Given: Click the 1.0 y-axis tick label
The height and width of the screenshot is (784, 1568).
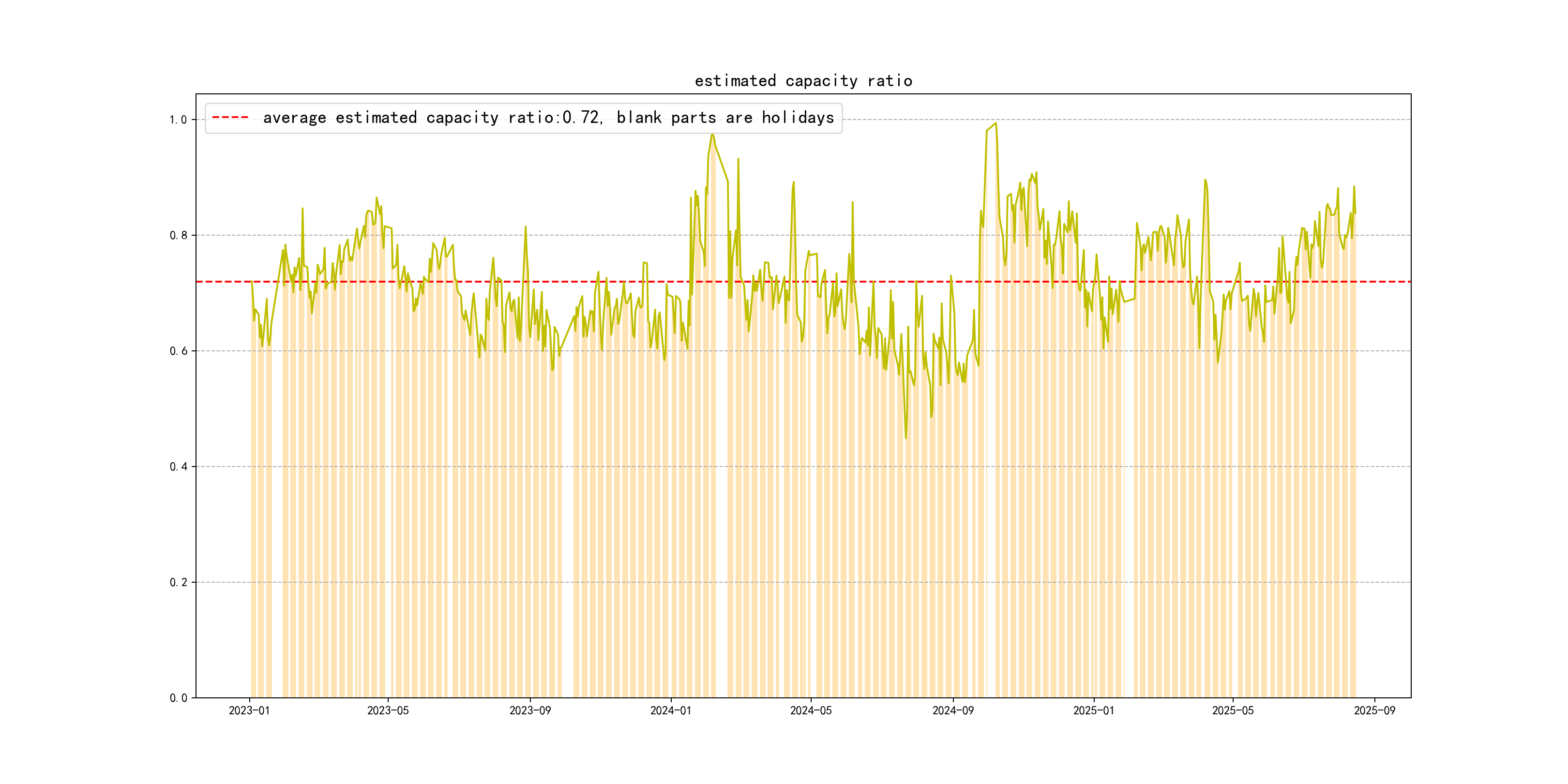Looking at the screenshot, I should (178, 120).
